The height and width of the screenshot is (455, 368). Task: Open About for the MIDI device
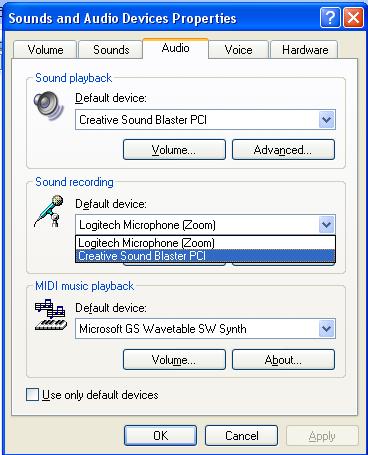tap(283, 360)
